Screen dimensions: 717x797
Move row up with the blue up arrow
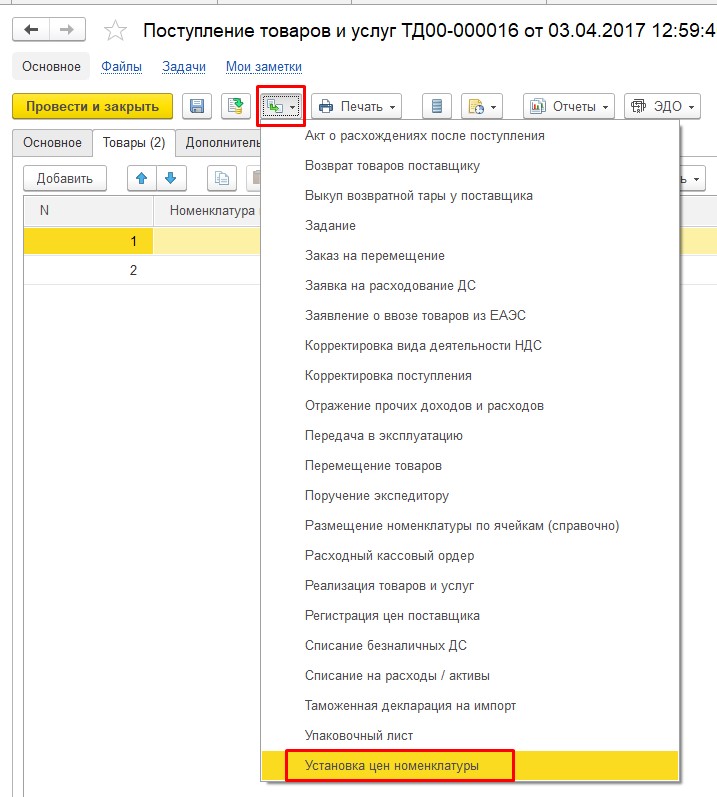(142, 178)
